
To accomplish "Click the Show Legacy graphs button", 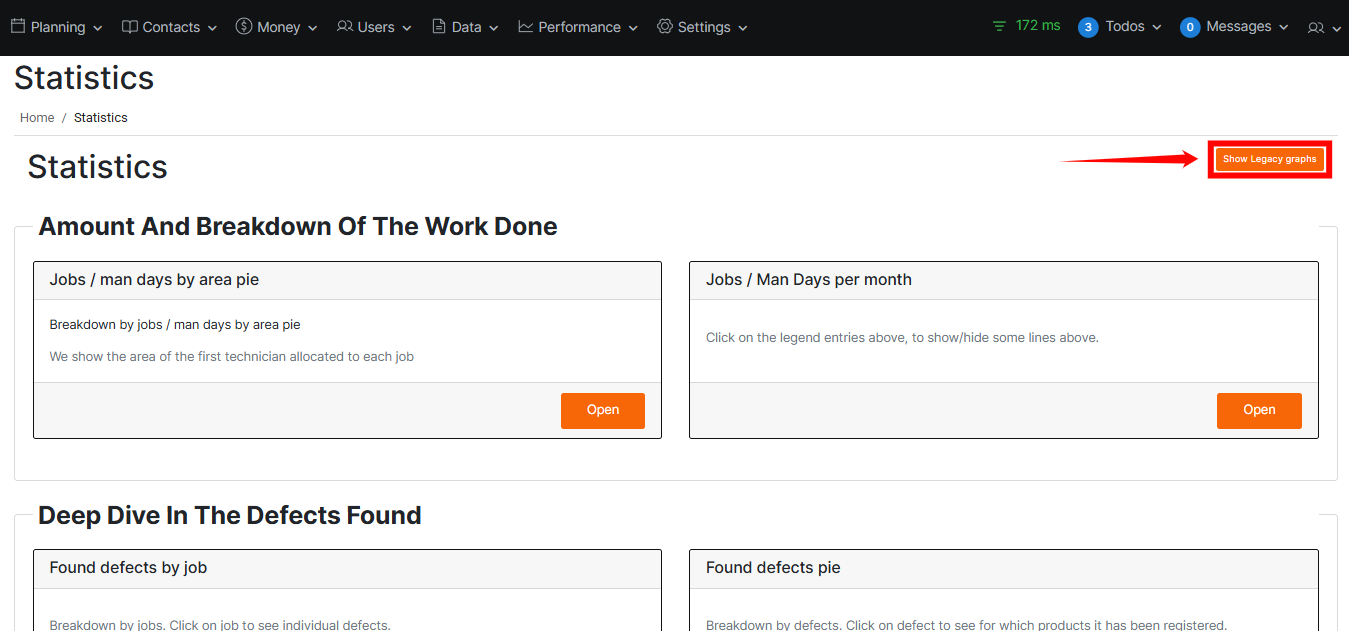I will click(x=1269, y=159).
